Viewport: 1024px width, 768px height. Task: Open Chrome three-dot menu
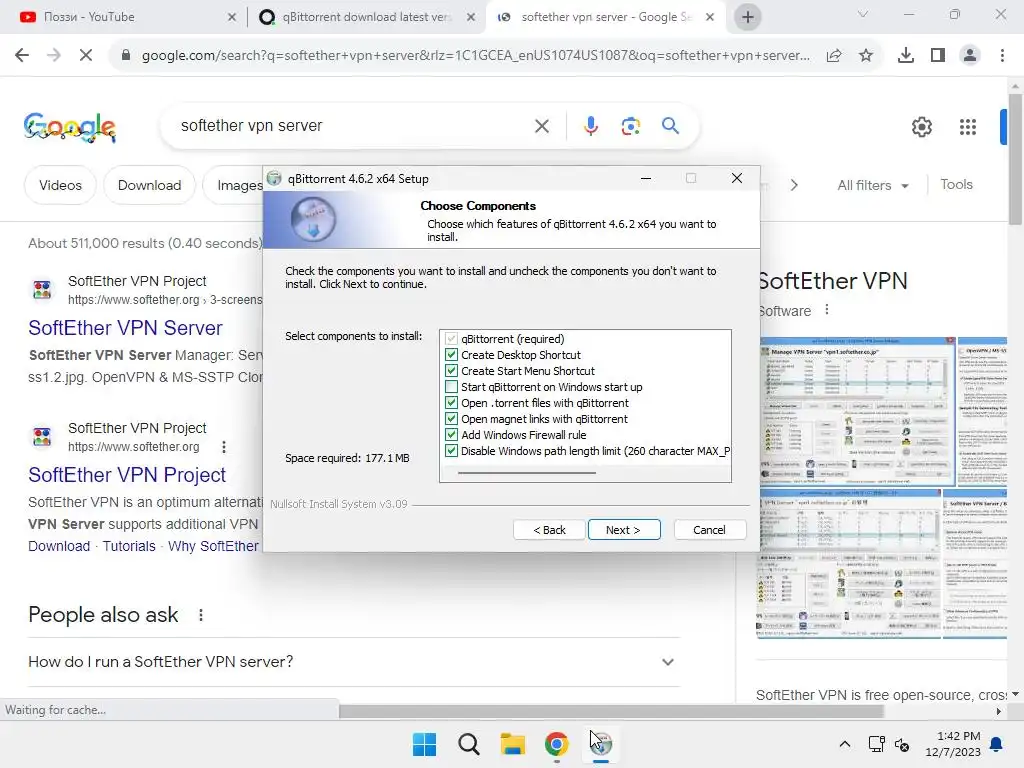point(1002,56)
